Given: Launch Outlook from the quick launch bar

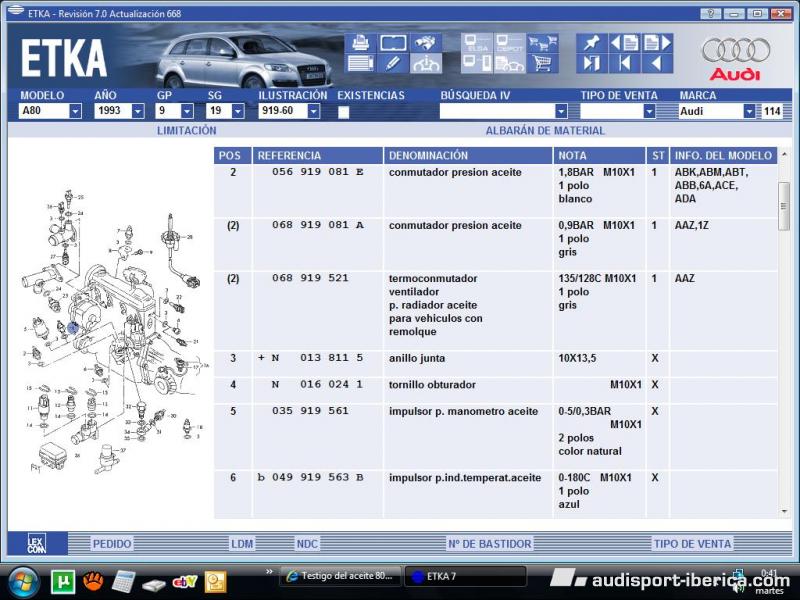Looking at the screenshot, I should click(215, 582).
